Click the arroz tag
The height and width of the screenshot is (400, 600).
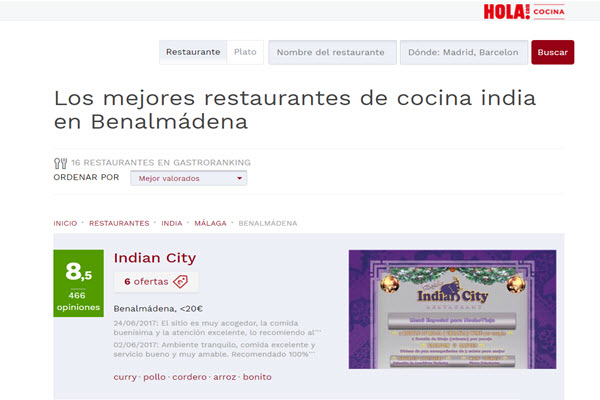225,377
